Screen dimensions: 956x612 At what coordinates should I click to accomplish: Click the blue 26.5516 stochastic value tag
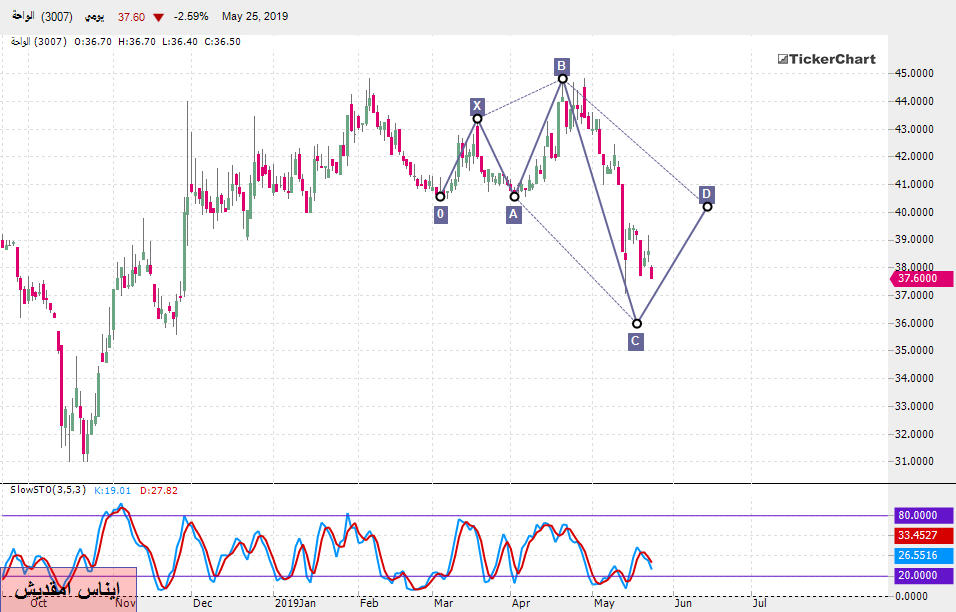pyautogui.click(x=919, y=555)
